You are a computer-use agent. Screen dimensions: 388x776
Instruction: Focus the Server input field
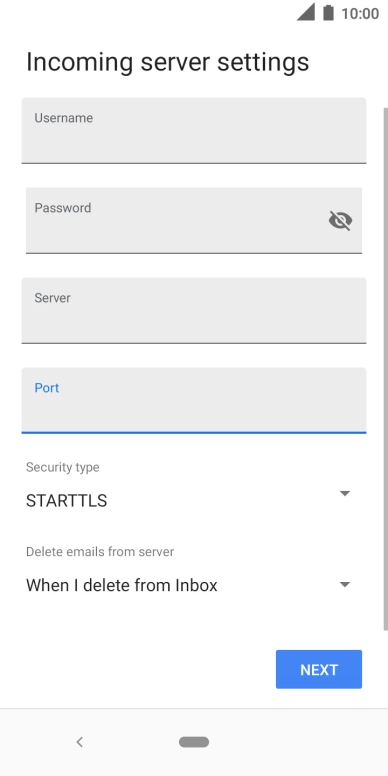pyautogui.click(x=194, y=310)
